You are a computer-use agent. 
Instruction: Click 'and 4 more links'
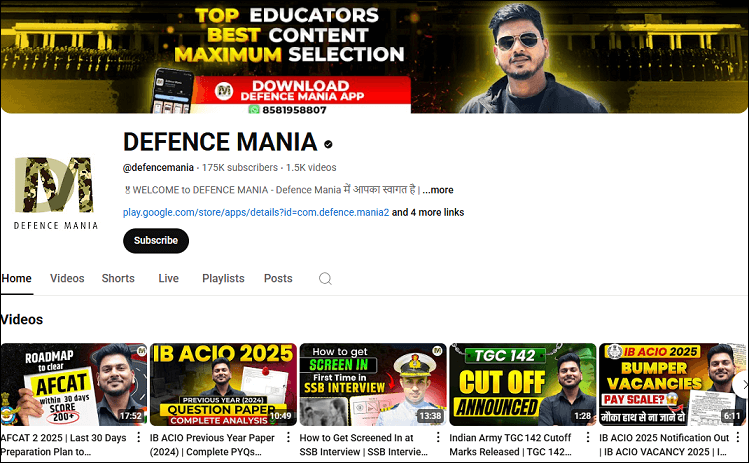point(428,212)
